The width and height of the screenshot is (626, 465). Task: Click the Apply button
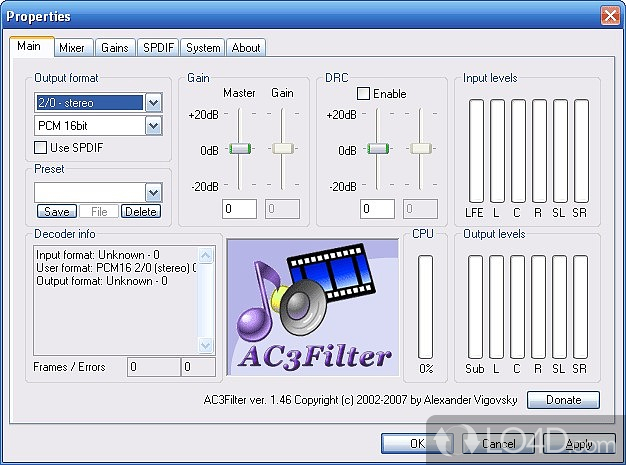pos(579,443)
